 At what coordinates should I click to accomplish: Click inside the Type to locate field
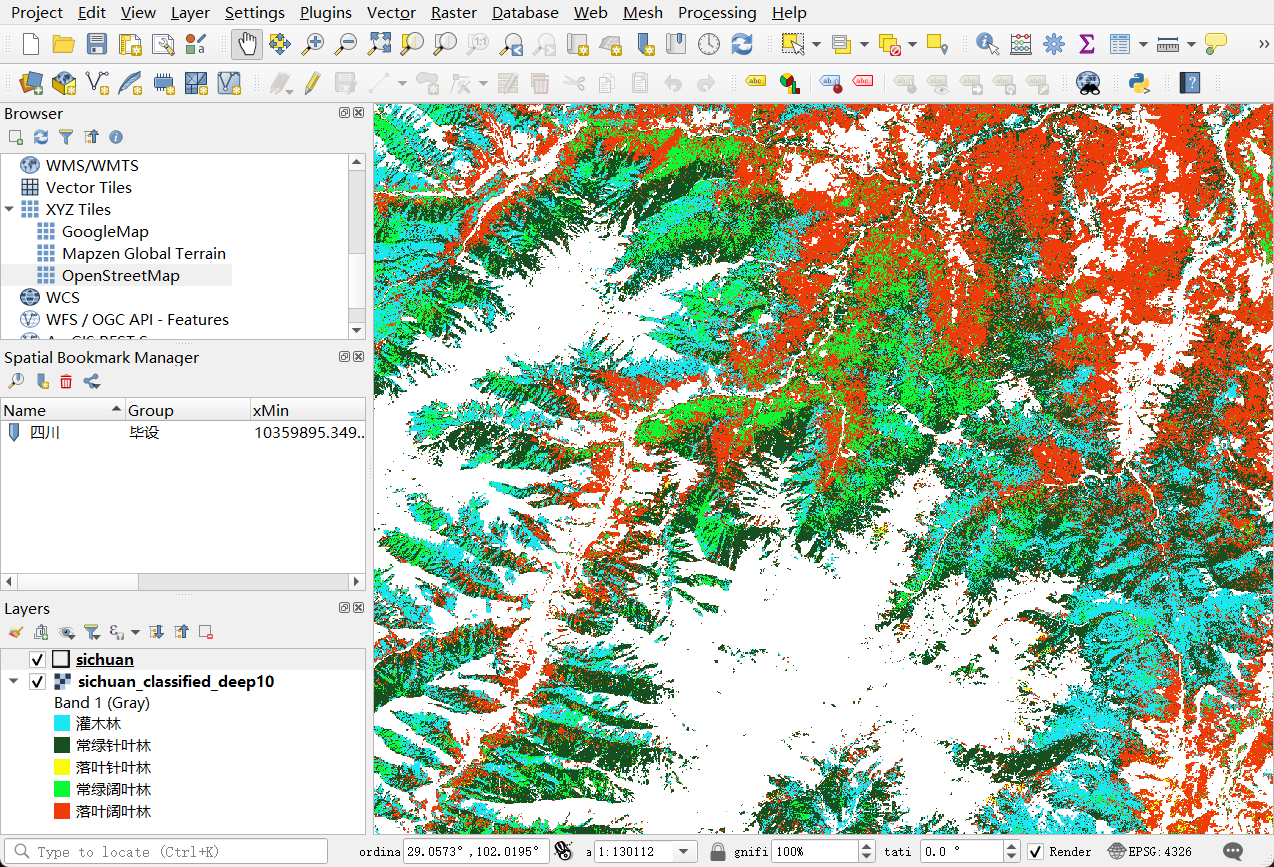click(x=165, y=851)
